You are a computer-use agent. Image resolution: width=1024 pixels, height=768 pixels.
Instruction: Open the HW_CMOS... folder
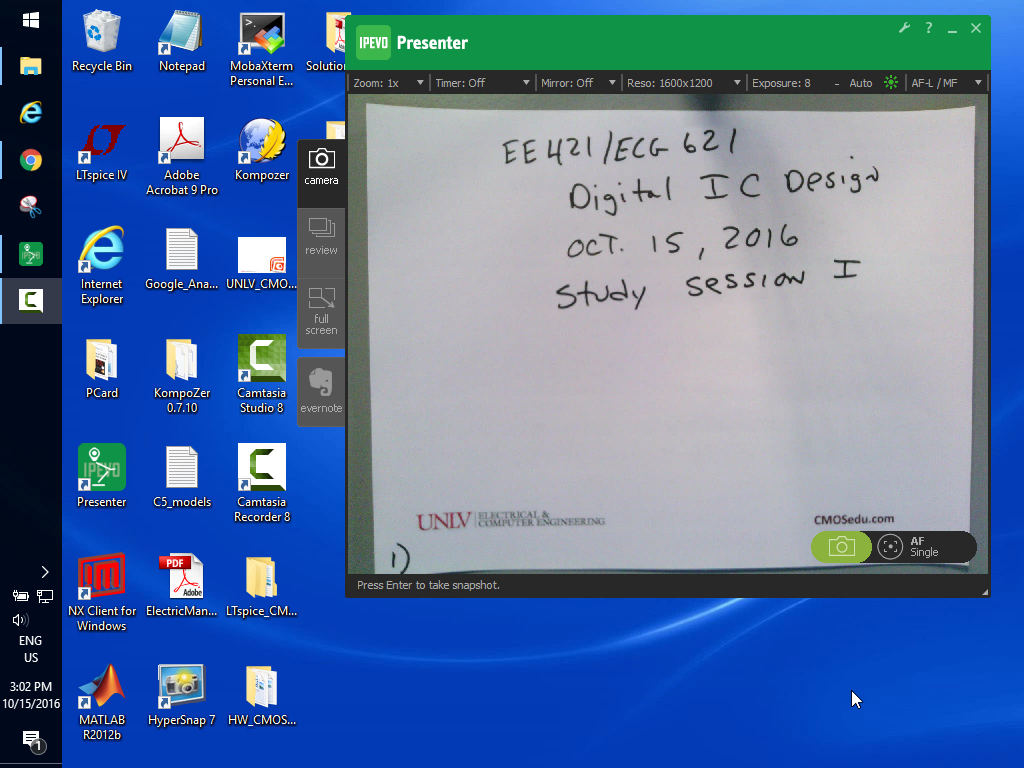tap(261, 696)
